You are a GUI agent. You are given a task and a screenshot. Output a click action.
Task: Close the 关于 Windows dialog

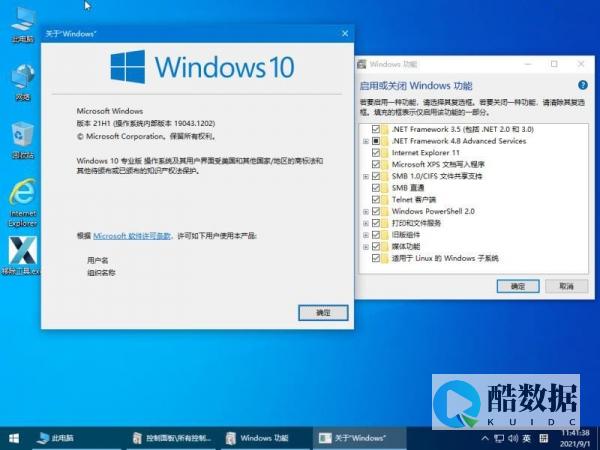345,33
